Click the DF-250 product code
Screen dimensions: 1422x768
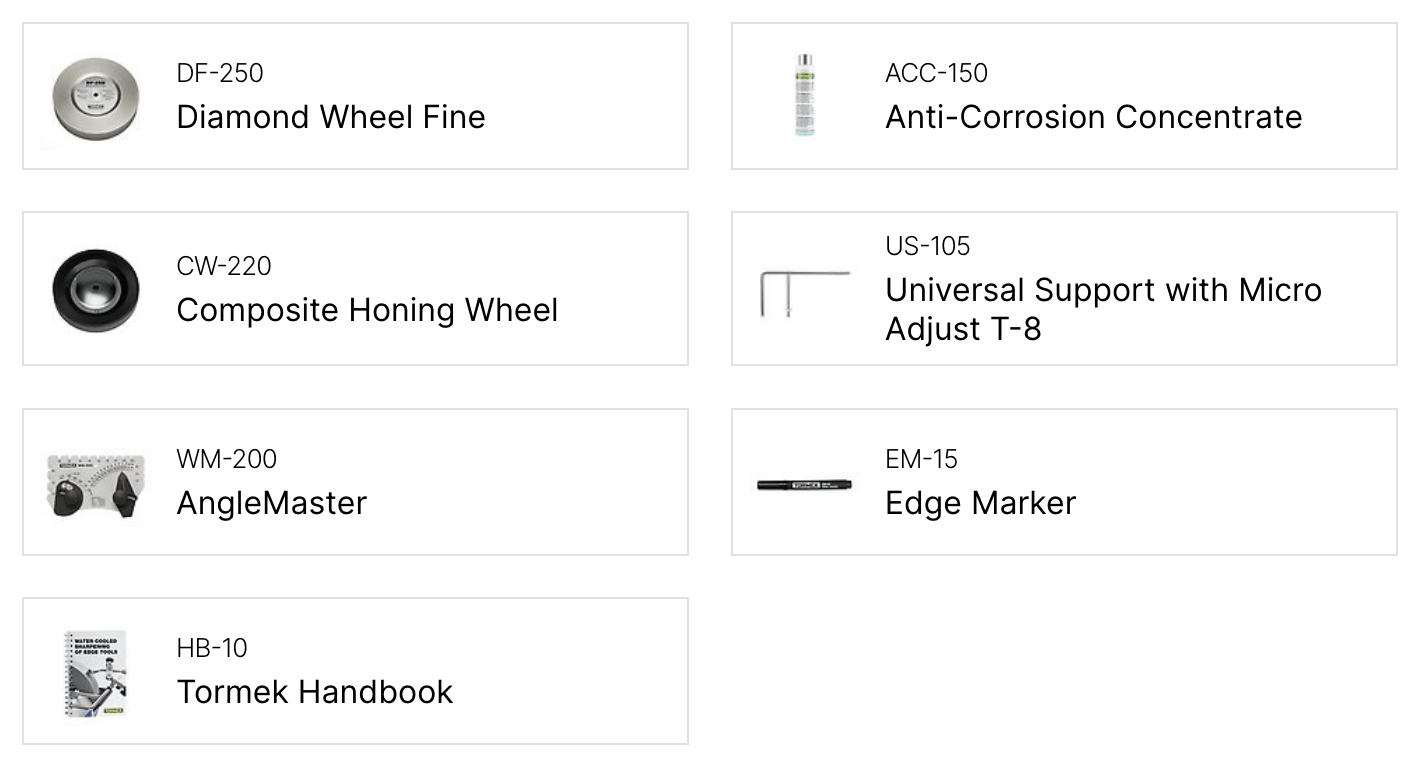(220, 73)
